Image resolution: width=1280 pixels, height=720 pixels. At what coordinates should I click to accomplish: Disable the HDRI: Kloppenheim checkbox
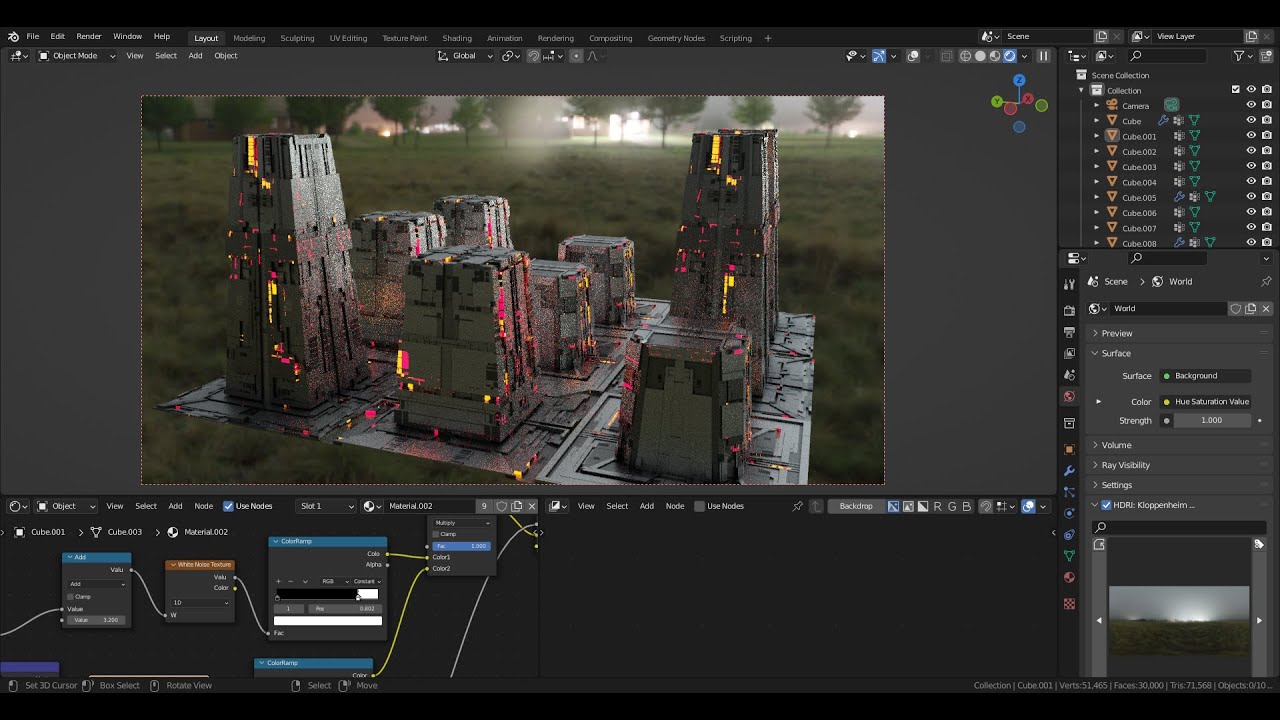(x=1106, y=505)
